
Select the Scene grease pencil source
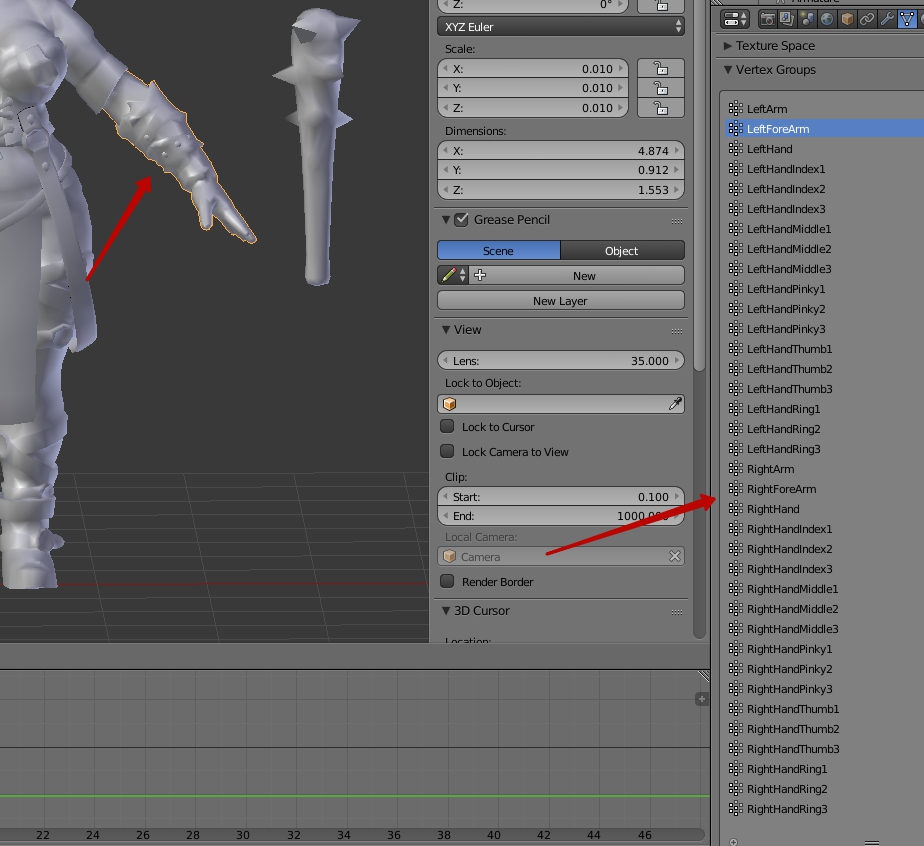pyautogui.click(x=499, y=250)
